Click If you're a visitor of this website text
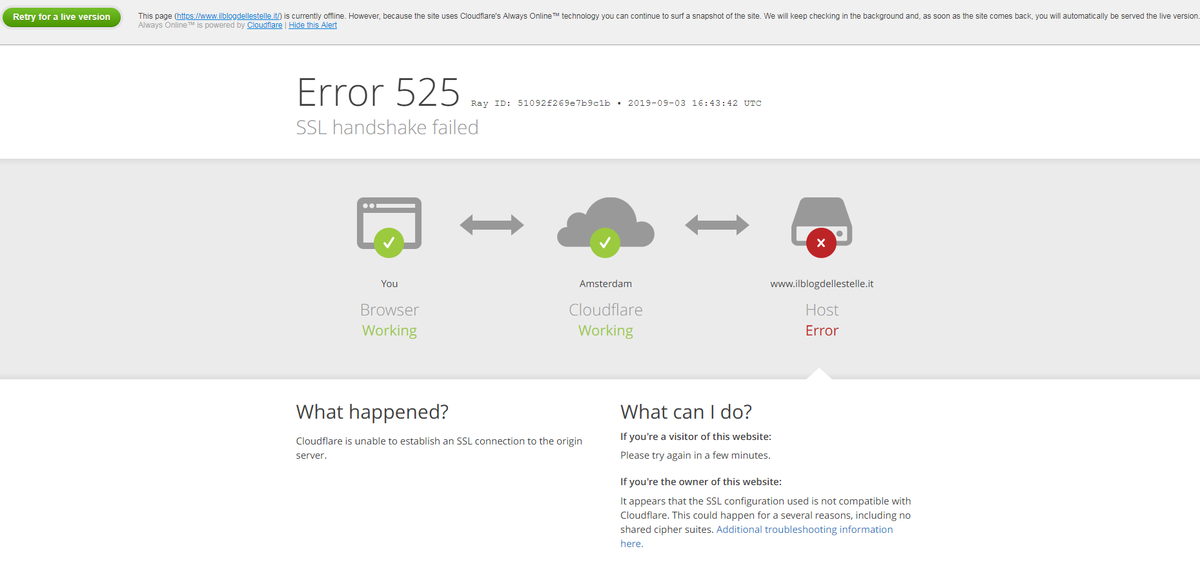Screen dimensions: 1200x569 click(x=696, y=436)
